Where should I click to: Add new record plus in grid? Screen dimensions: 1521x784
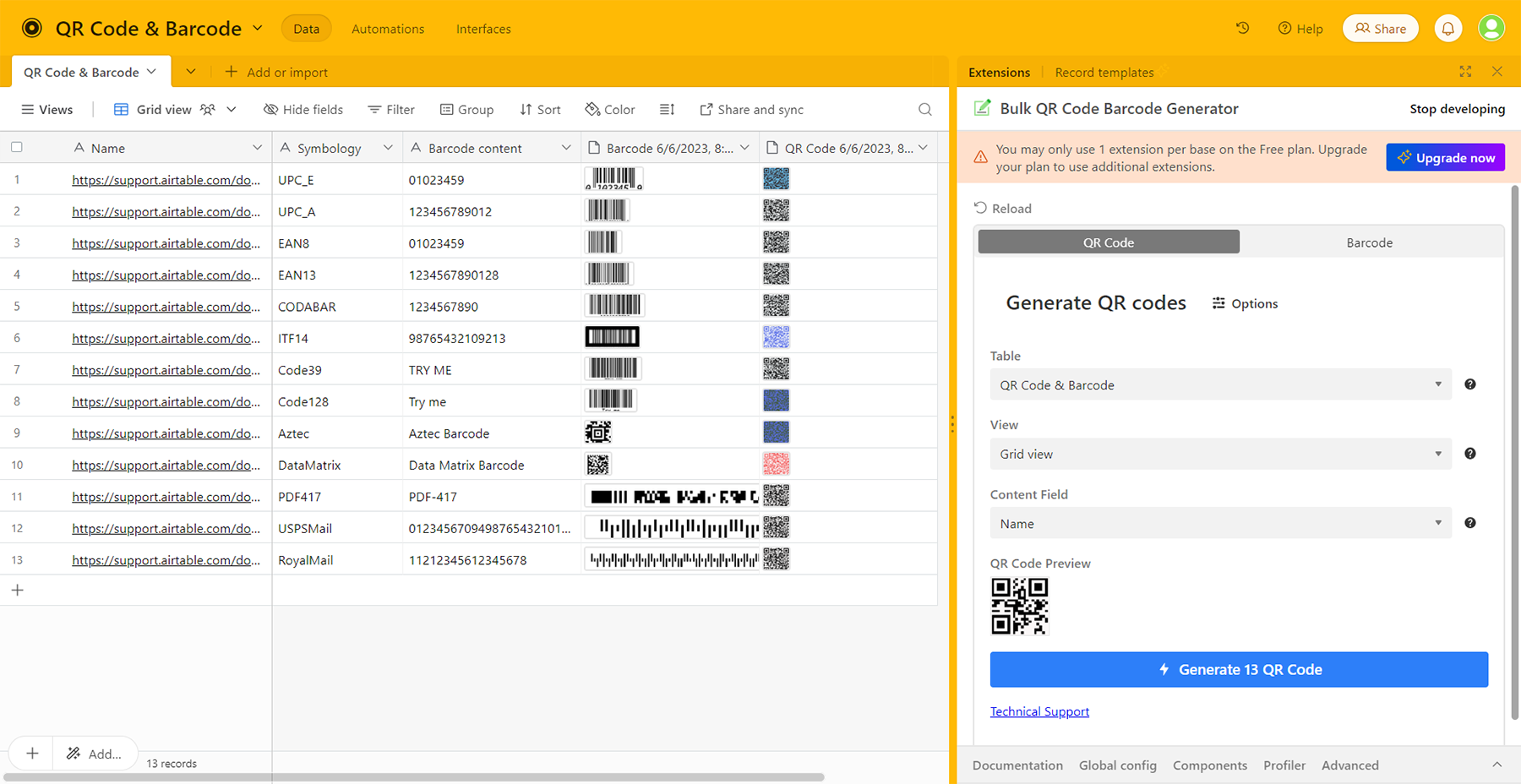click(17, 590)
